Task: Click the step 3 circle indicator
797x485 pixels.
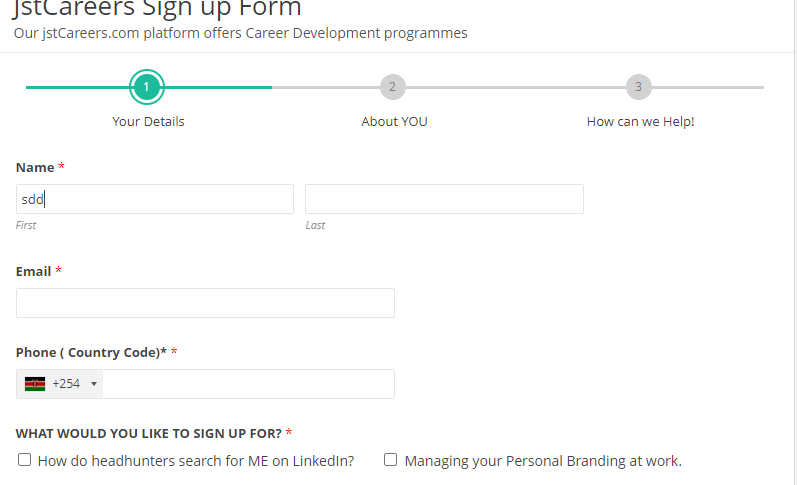Action: pyautogui.click(x=638, y=87)
